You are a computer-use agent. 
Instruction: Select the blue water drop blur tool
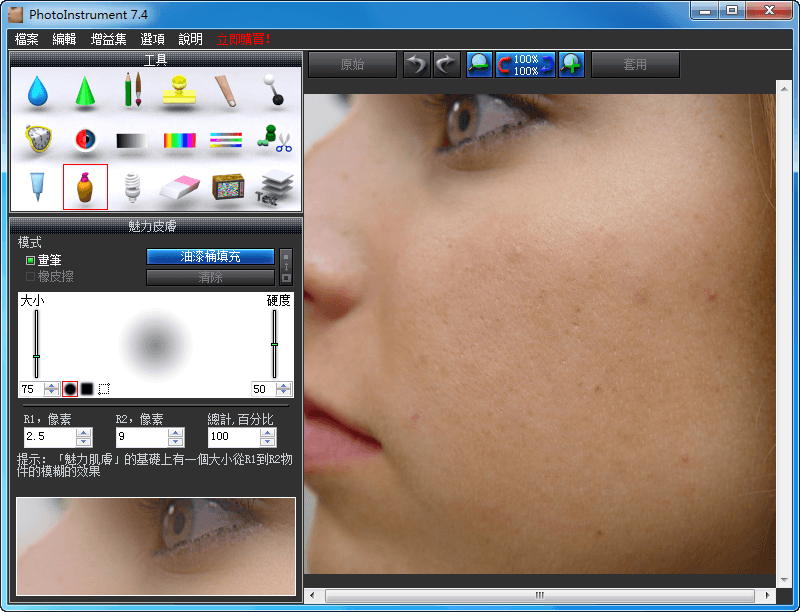click(37, 92)
